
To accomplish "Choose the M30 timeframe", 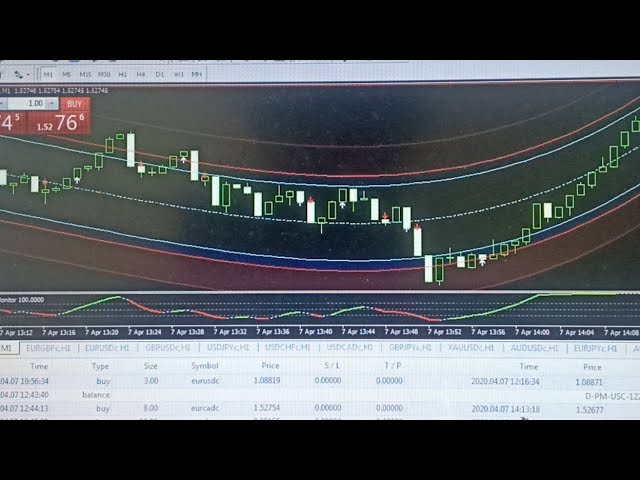I will [x=105, y=74].
